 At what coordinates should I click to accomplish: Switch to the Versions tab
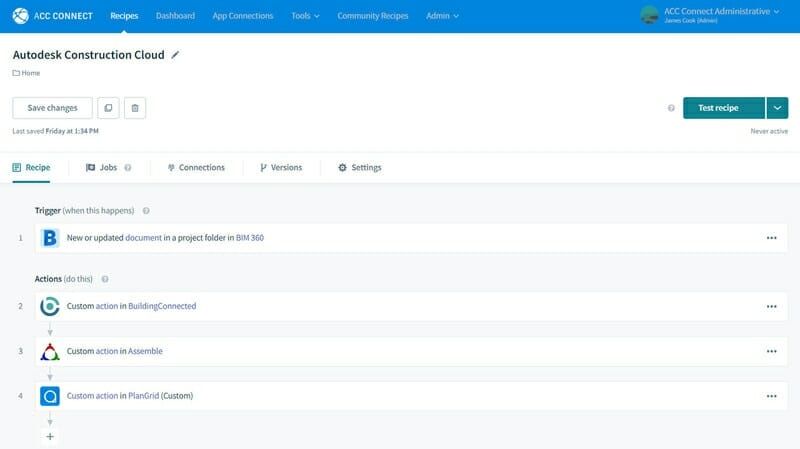pyautogui.click(x=281, y=167)
